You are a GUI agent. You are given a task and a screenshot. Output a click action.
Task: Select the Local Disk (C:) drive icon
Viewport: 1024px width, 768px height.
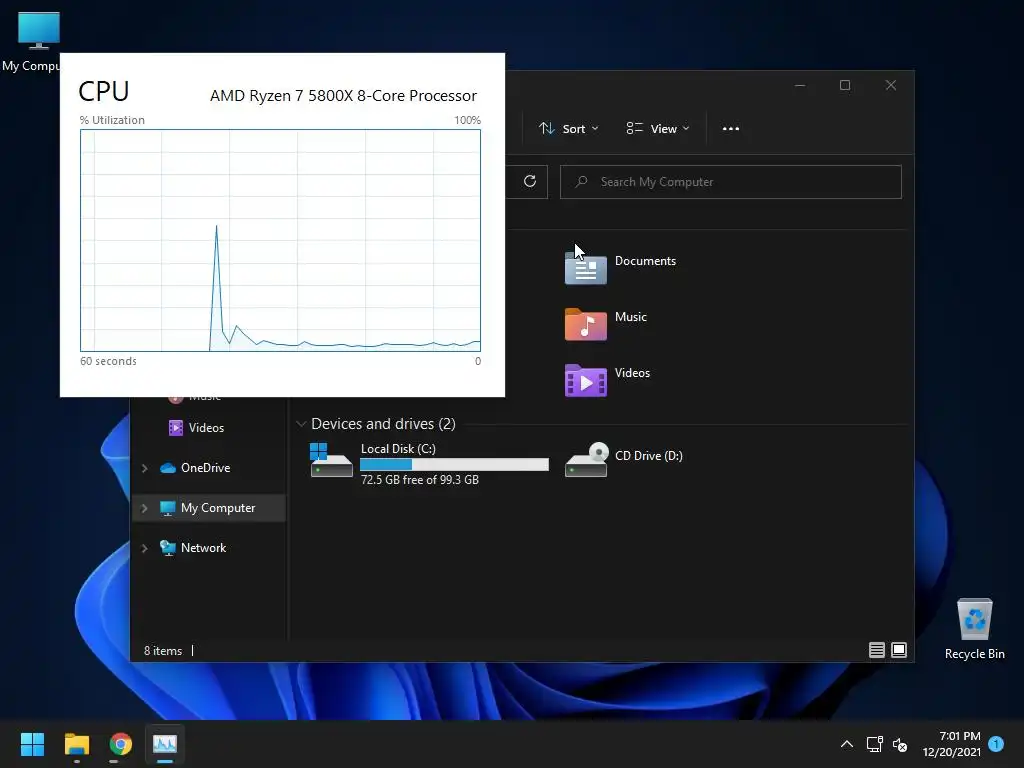[331, 460]
